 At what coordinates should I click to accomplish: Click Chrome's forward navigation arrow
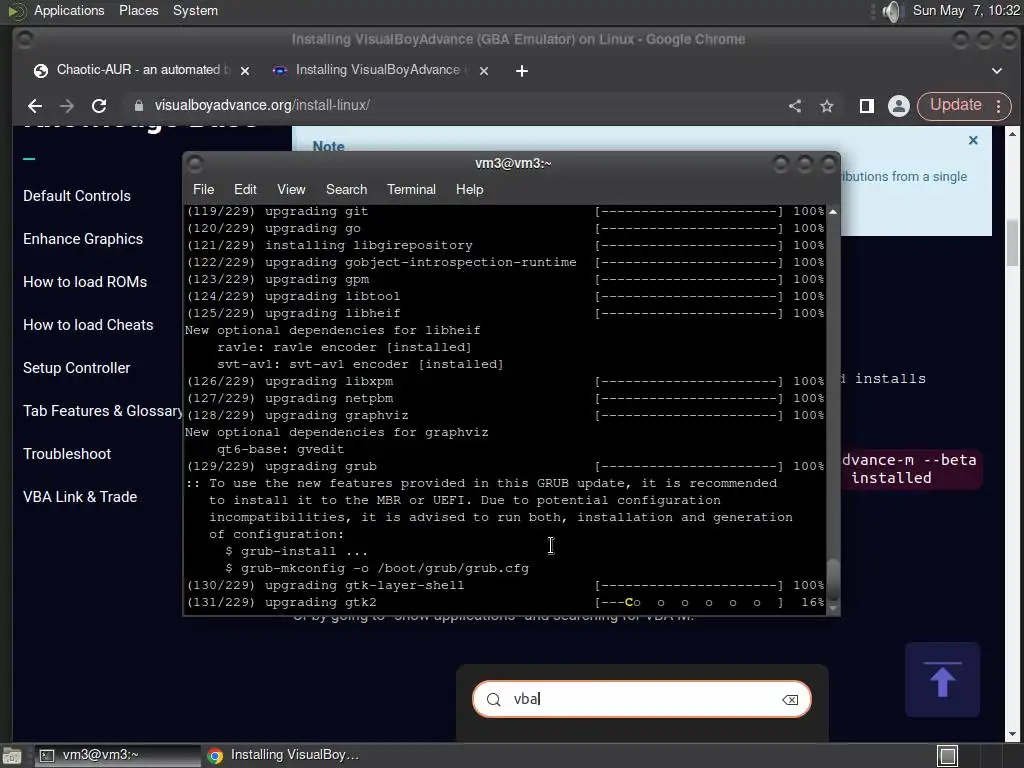pos(67,106)
